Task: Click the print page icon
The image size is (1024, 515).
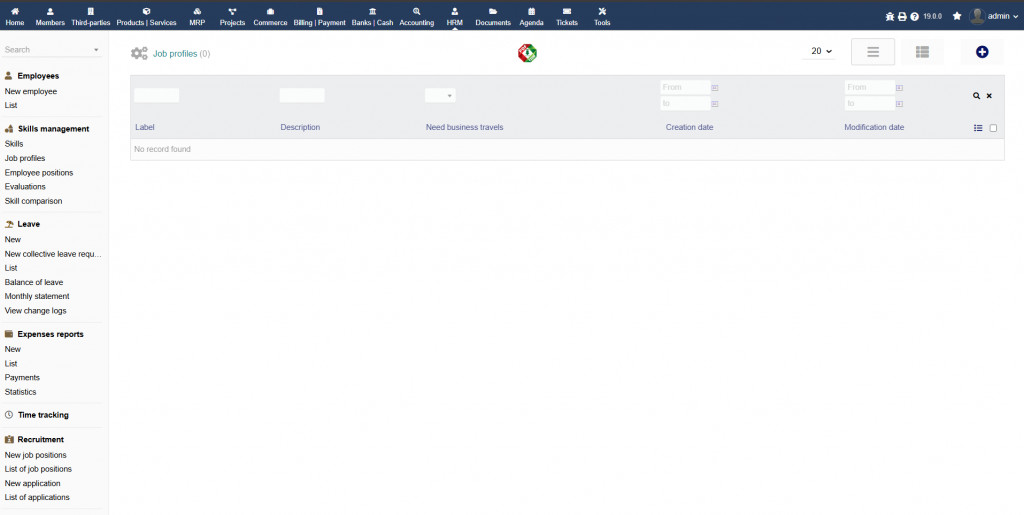Action: [902, 17]
